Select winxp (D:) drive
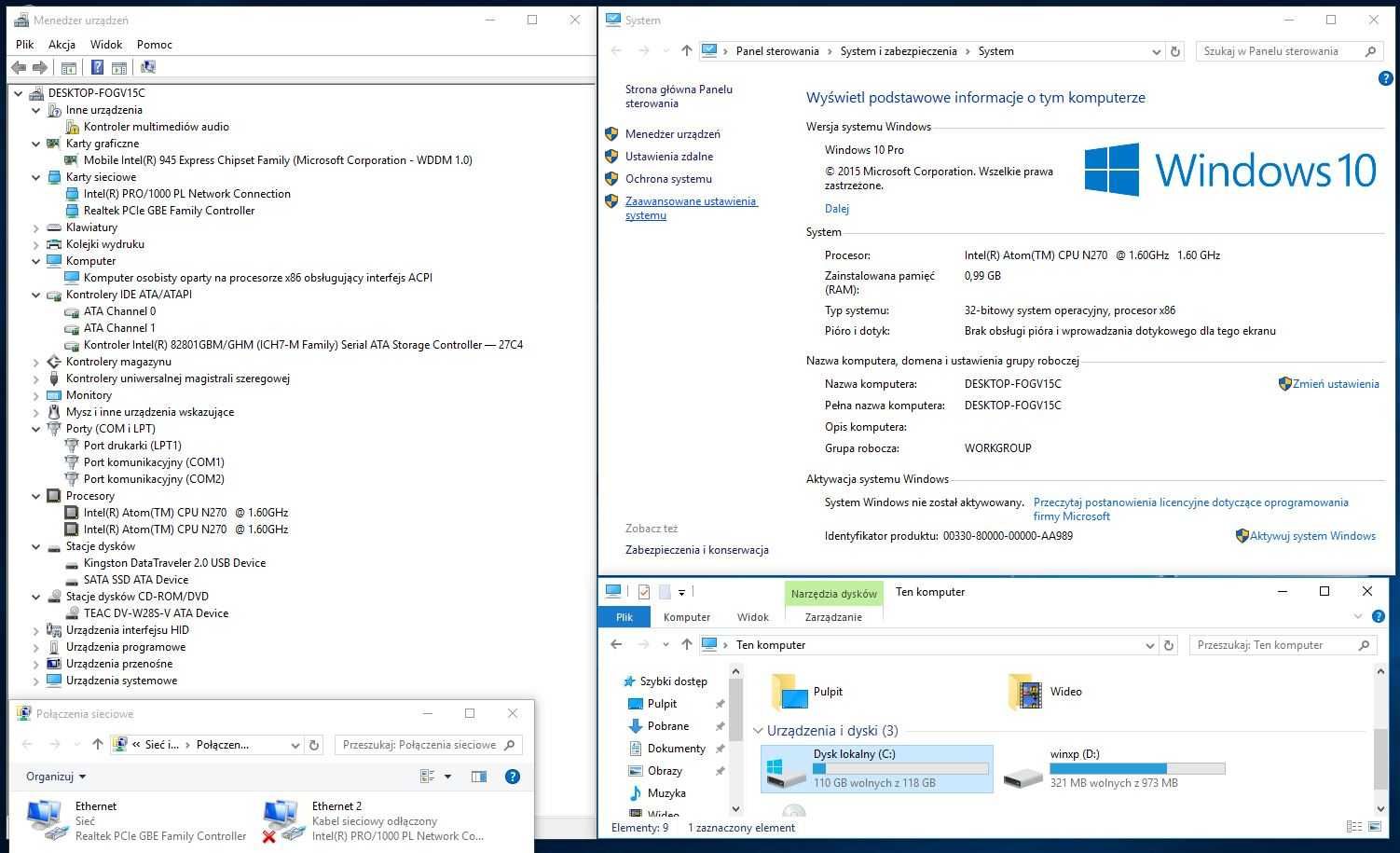 click(x=1114, y=769)
